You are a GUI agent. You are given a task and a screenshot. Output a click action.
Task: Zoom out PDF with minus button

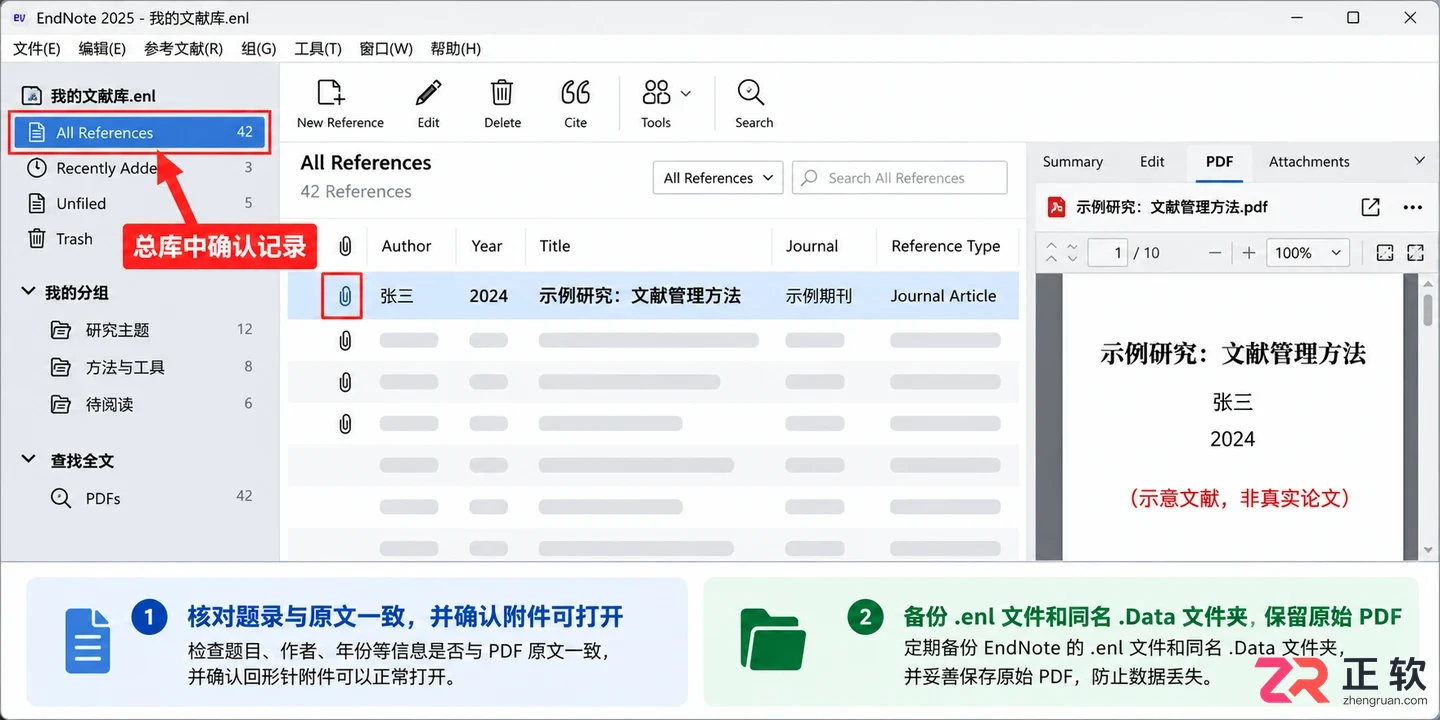point(1215,253)
